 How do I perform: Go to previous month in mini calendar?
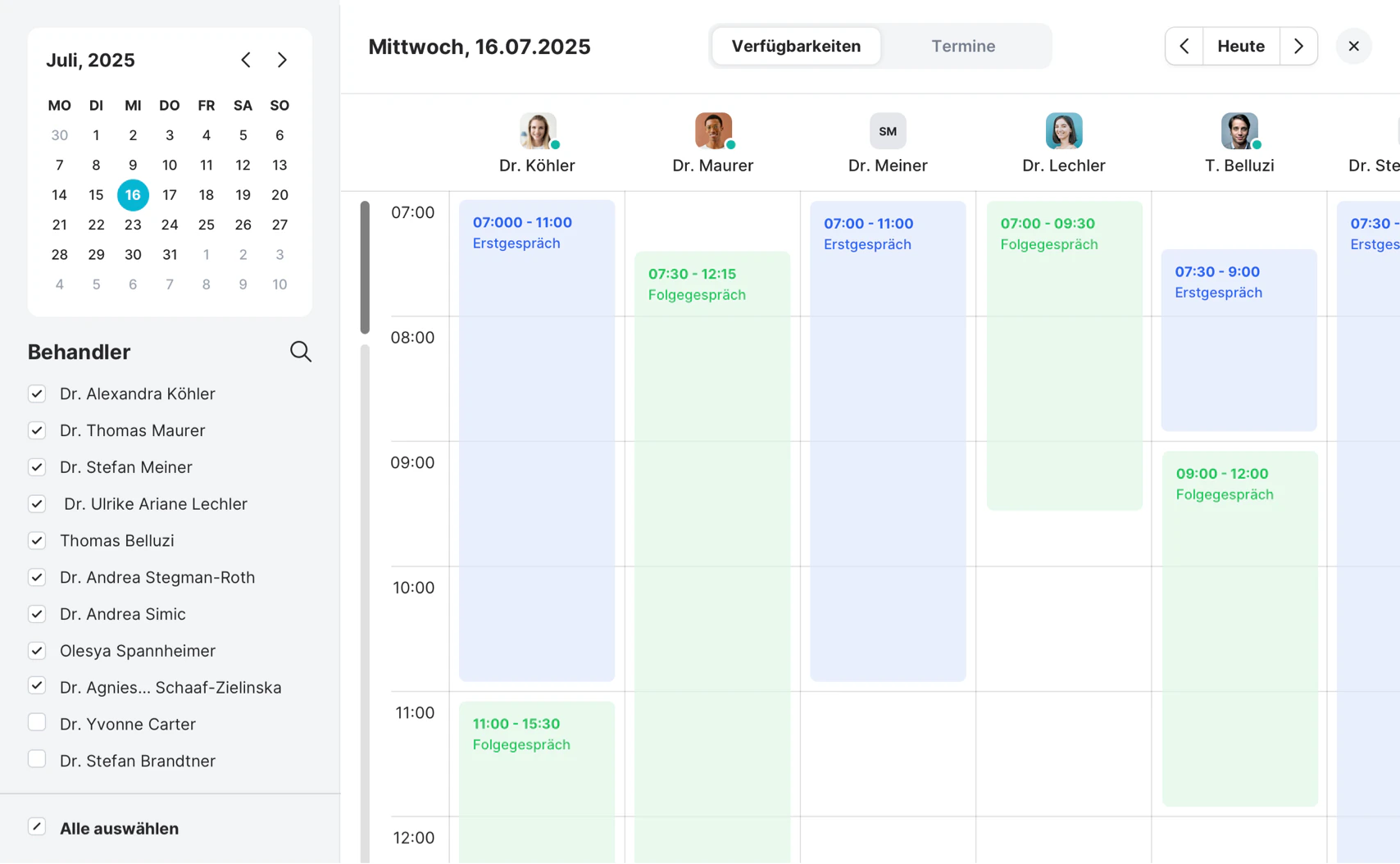[246, 60]
